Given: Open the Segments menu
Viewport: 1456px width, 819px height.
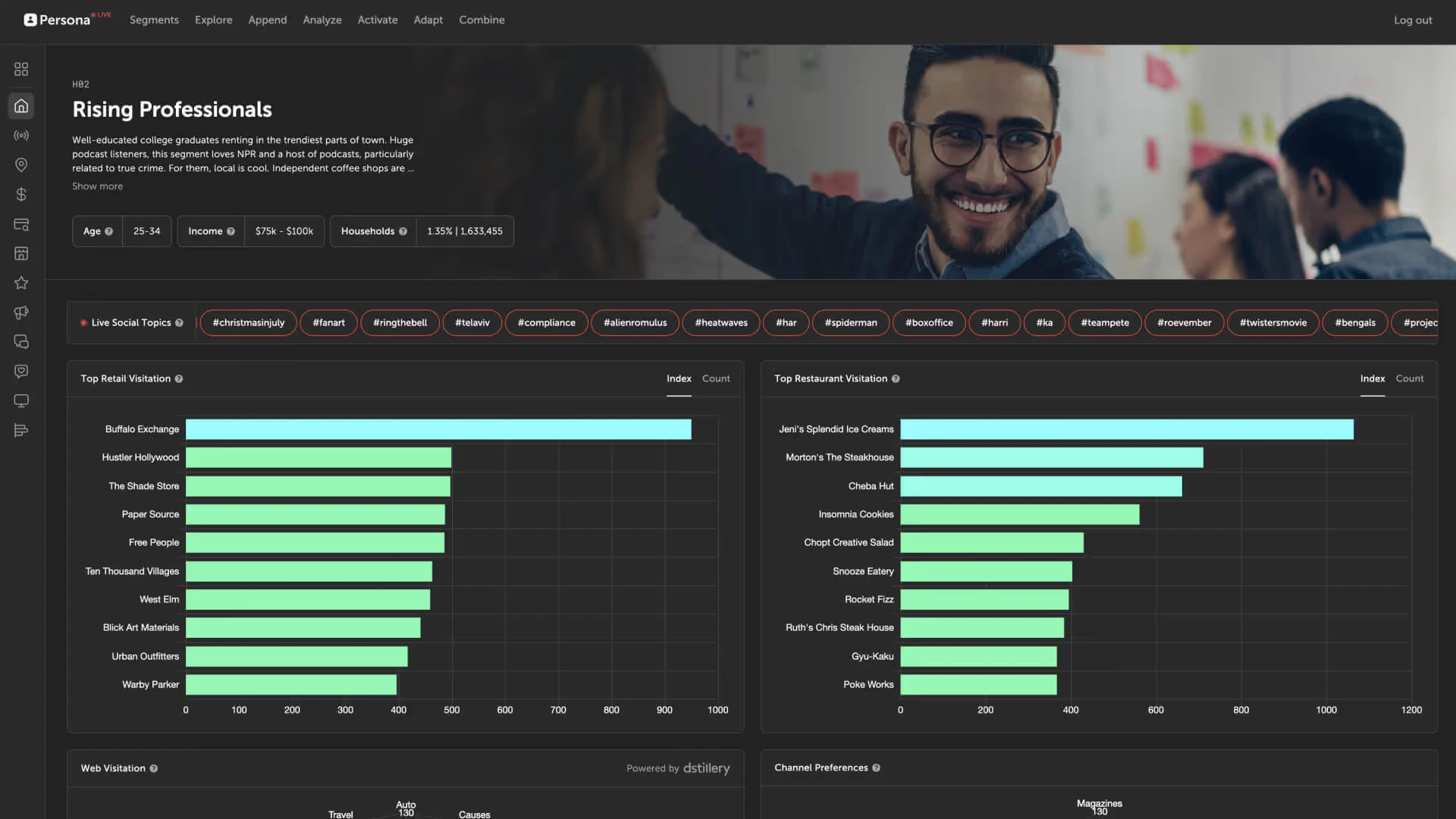Looking at the screenshot, I should point(154,20).
